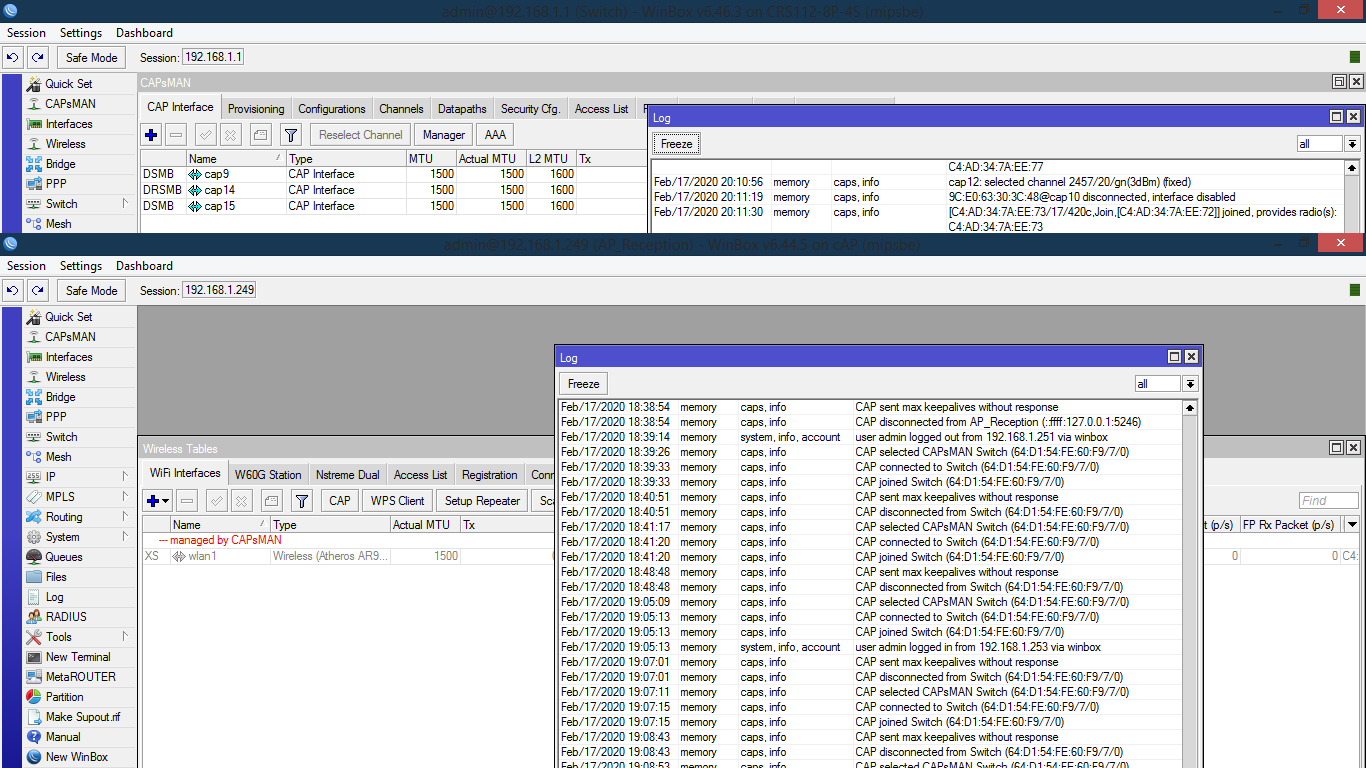Toggle Safe Mode in the Switch WinBox window

[92, 57]
